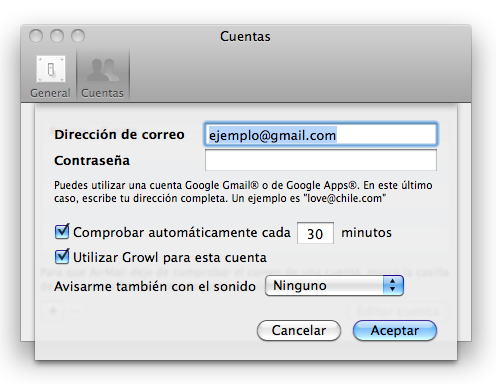Toggle Utilizar Growl para esta cuenta checkbox
Image resolution: width=496 pixels, height=384 pixels.
pos(62,256)
